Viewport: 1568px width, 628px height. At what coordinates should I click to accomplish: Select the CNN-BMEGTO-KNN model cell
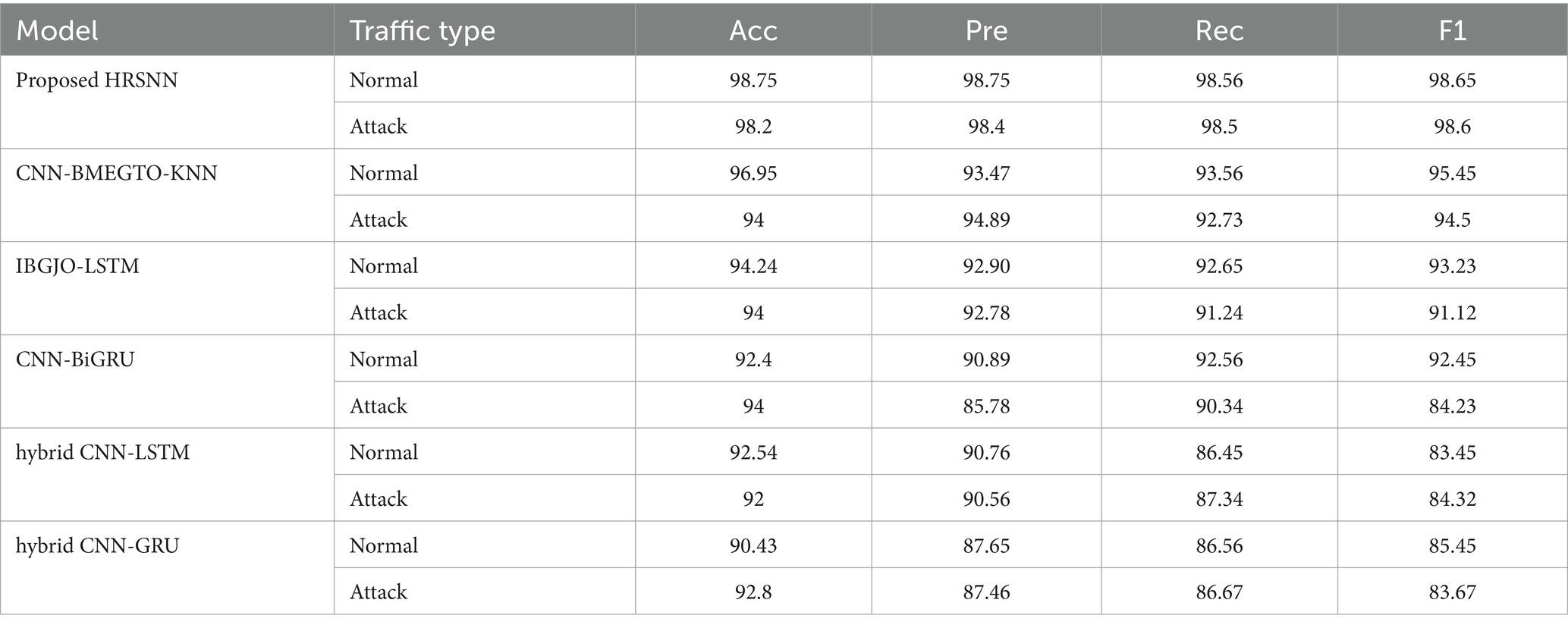[x=116, y=173]
